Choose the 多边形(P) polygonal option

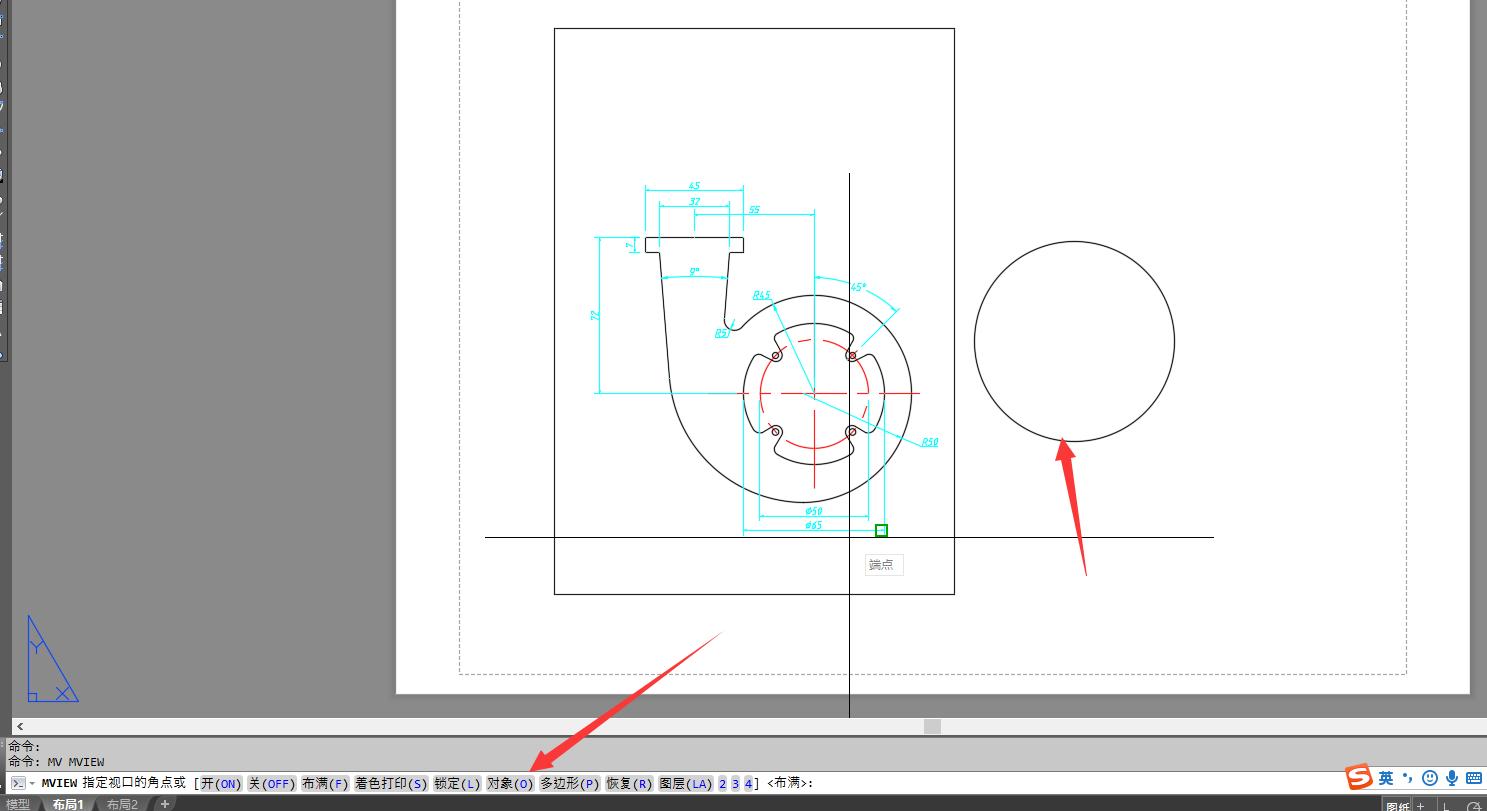(570, 783)
